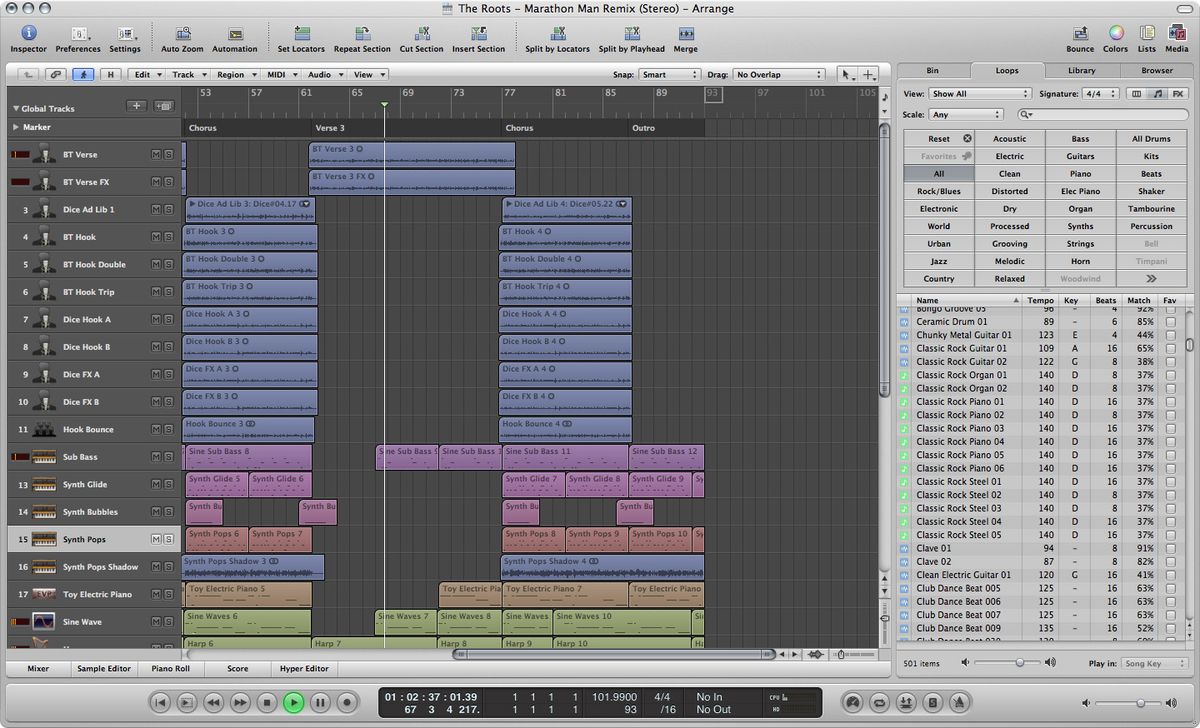Open the Inspector from the toolbar
The image size is (1200, 728).
coord(28,33)
